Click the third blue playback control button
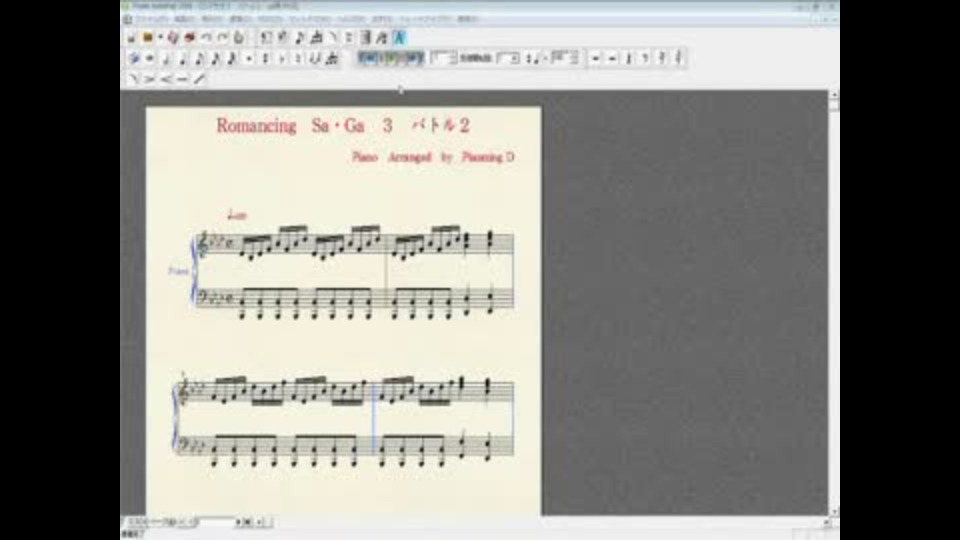Viewport: 960px width, 540px height. click(413, 58)
